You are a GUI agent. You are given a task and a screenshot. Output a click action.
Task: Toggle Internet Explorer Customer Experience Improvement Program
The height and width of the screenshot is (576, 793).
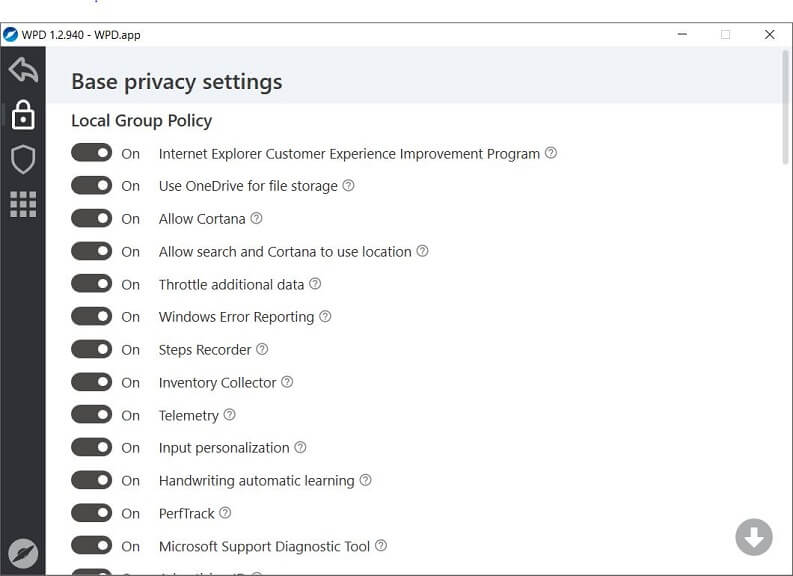coord(92,153)
